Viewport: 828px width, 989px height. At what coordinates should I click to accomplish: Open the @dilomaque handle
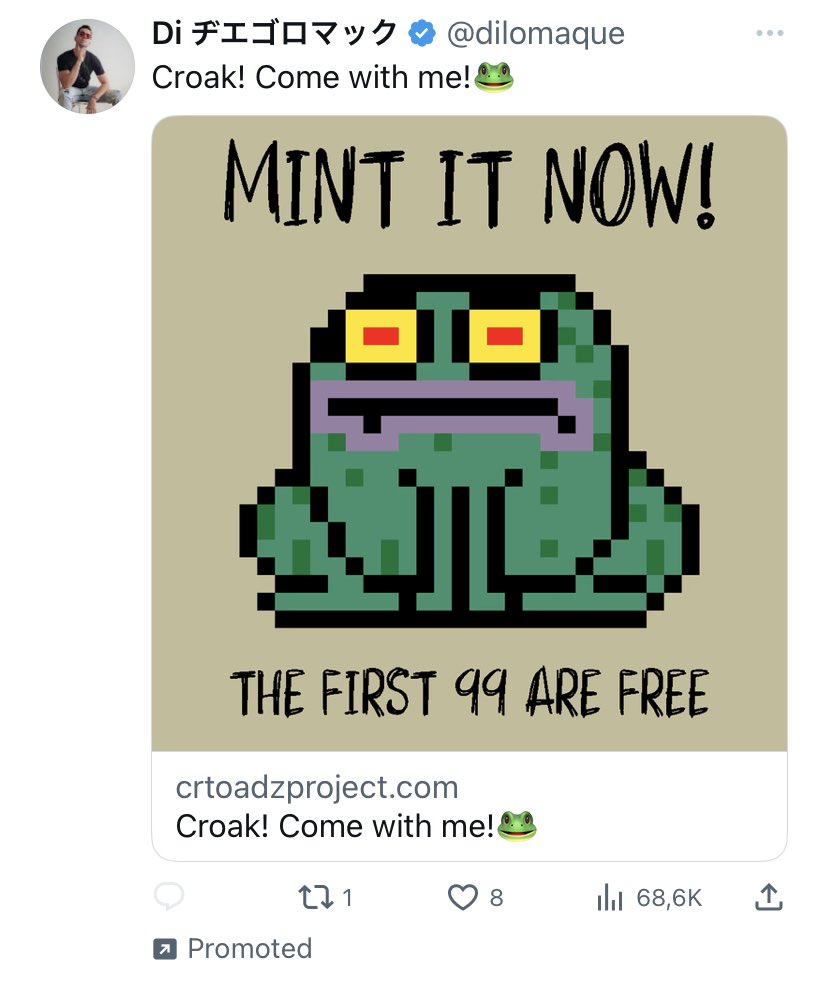[x=535, y=34]
